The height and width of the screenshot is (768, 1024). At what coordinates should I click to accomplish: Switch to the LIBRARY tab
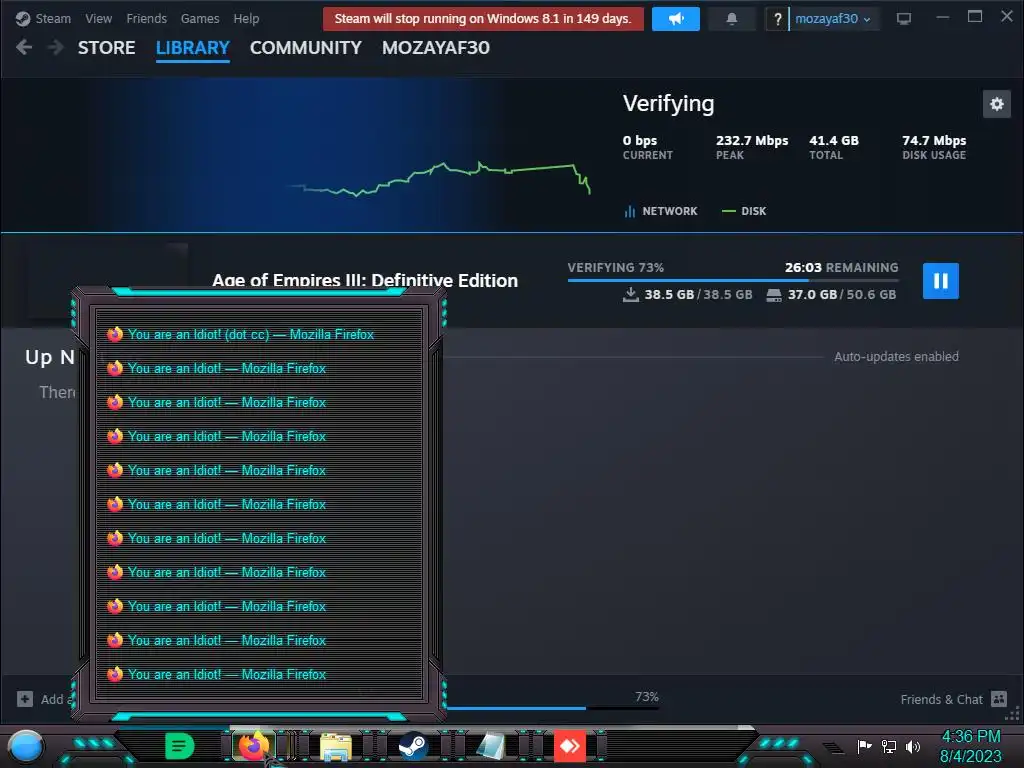click(x=193, y=48)
